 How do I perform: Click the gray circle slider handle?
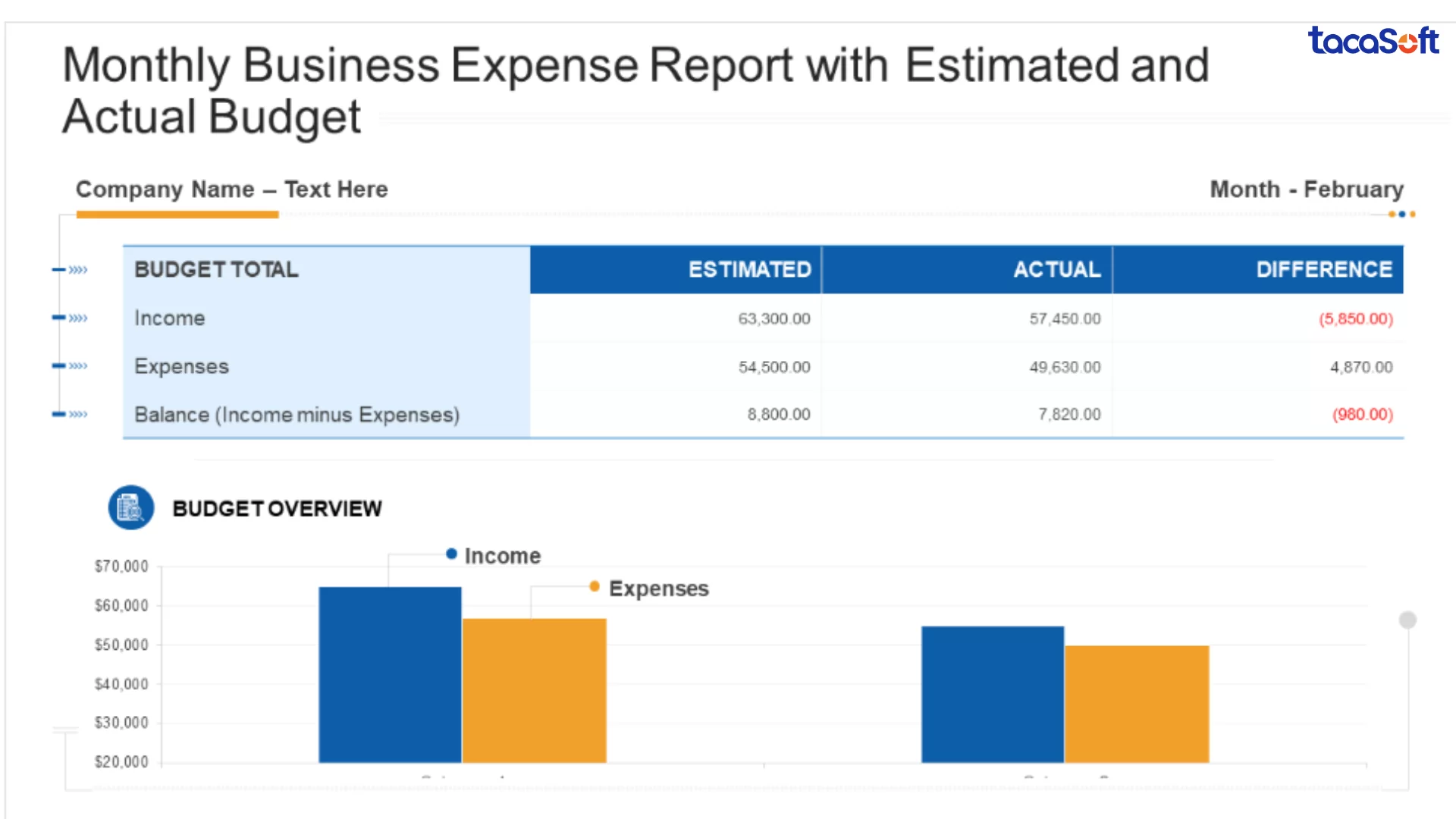(x=1407, y=620)
